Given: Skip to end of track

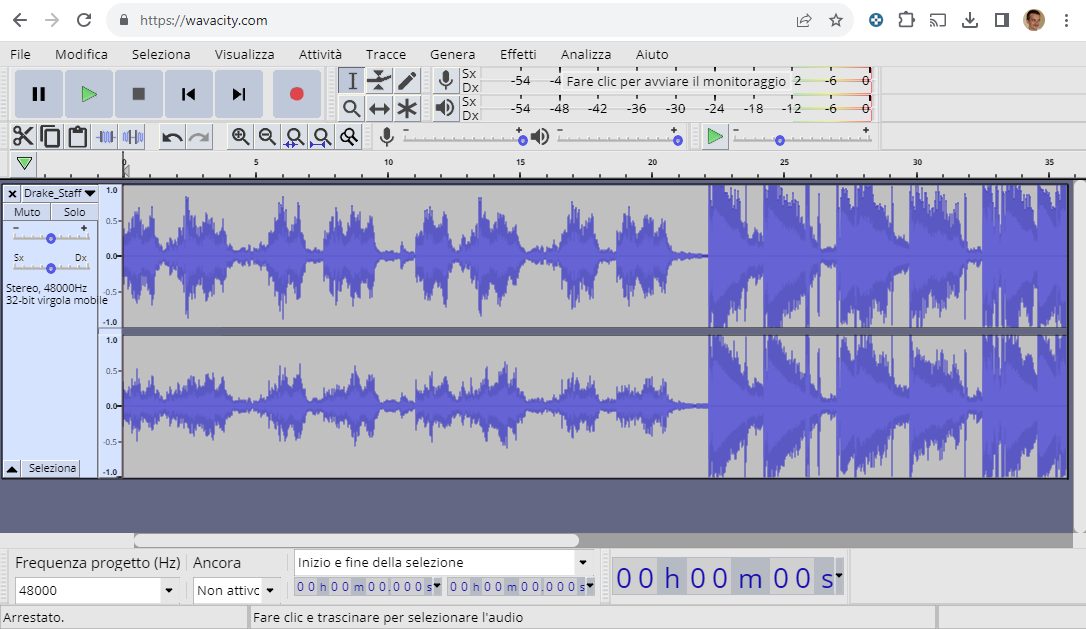Looking at the screenshot, I should (x=238, y=94).
